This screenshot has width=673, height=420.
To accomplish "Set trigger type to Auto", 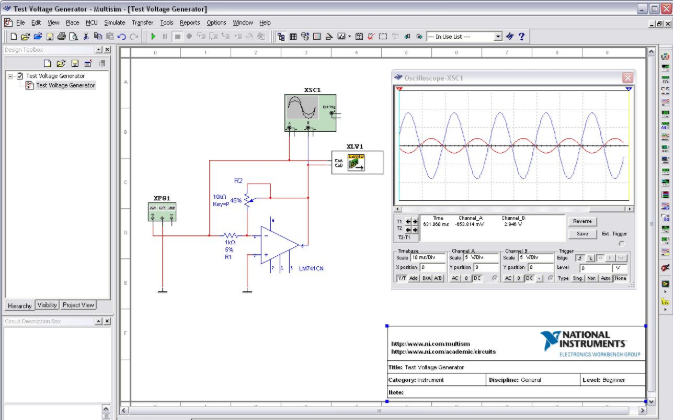I will [606, 278].
